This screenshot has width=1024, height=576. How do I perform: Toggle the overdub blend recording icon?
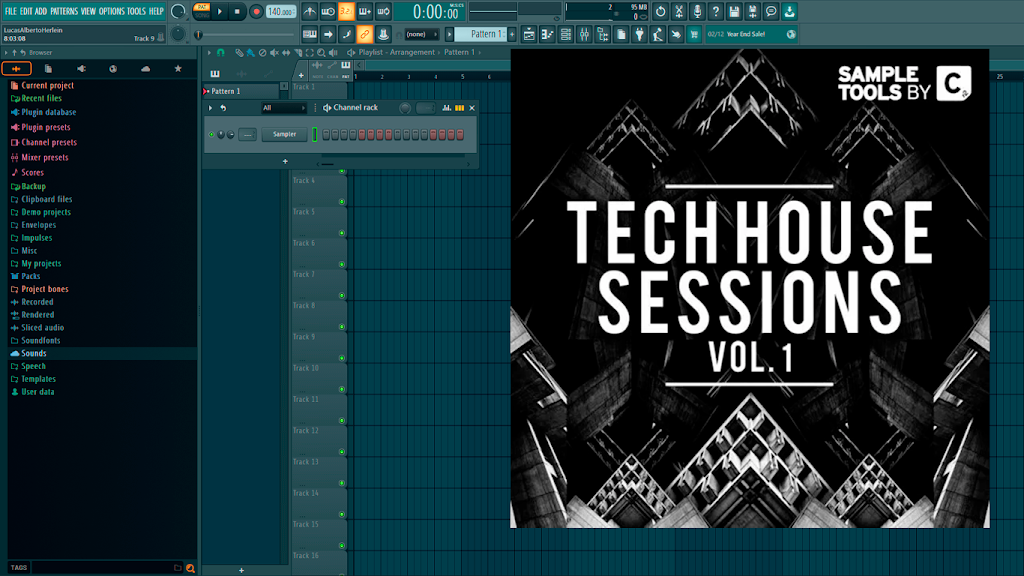click(364, 11)
